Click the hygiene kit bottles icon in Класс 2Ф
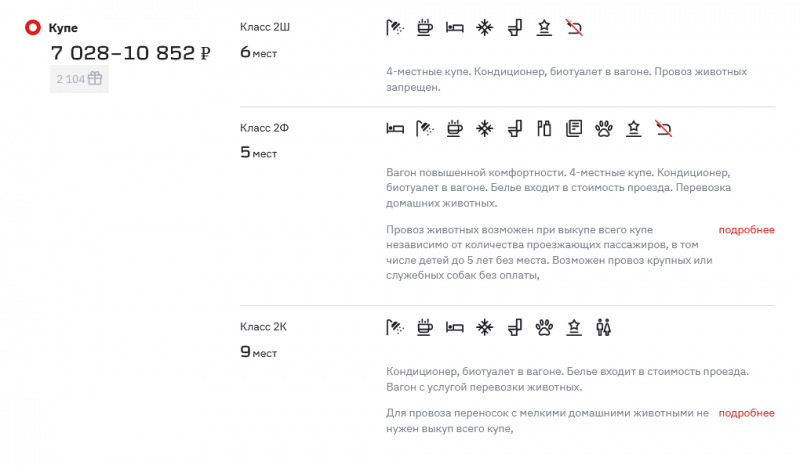800x465 pixels. pyautogui.click(x=544, y=127)
